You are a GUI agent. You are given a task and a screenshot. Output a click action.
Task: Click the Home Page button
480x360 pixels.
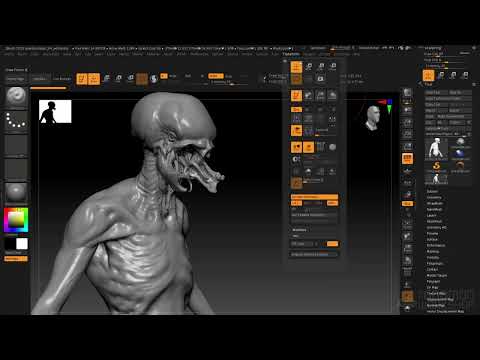[x=16, y=79]
